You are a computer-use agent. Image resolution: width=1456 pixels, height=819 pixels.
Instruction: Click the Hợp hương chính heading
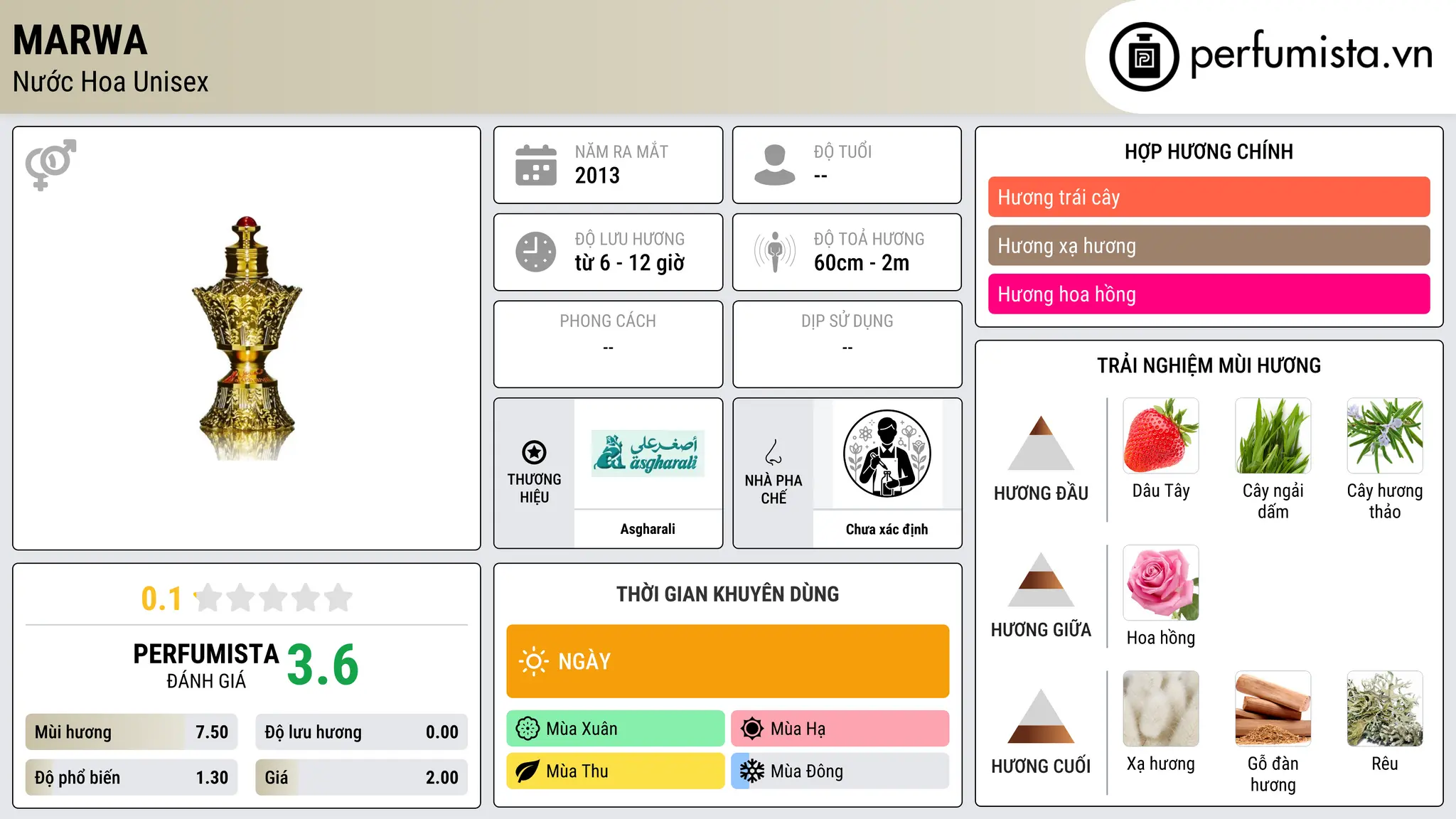(1209, 151)
